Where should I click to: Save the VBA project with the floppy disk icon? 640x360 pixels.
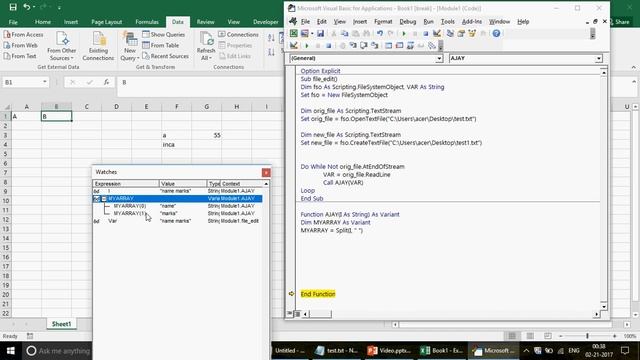[x=320, y=33]
